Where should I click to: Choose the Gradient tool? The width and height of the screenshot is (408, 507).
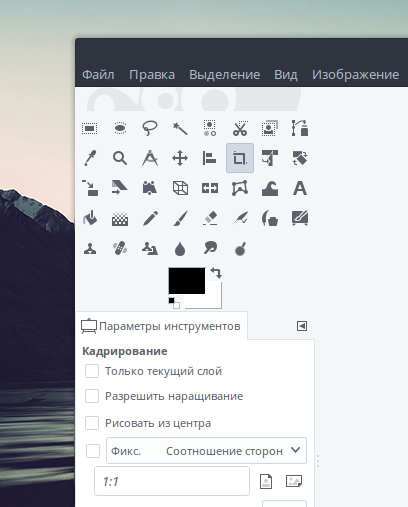[x=120, y=218]
